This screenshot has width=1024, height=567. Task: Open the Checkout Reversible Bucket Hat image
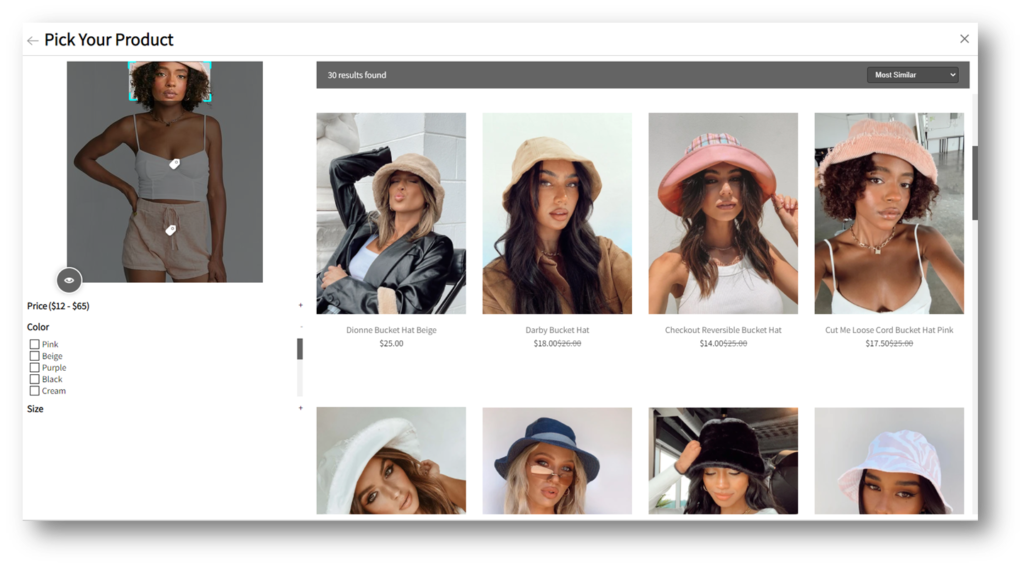pos(723,214)
